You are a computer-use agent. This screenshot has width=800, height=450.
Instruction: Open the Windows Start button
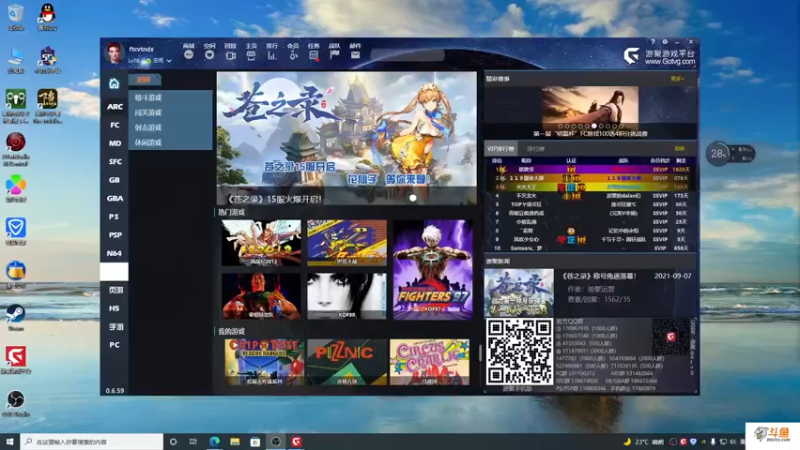point(10,441)
